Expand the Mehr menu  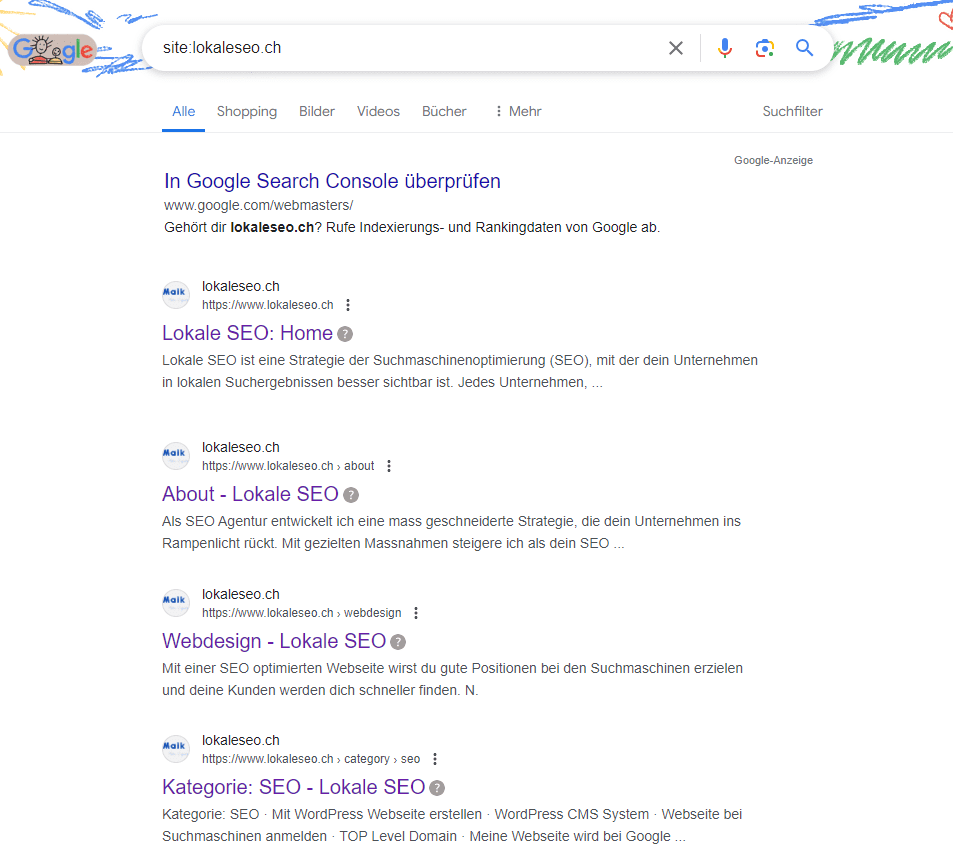pos(518,112)
